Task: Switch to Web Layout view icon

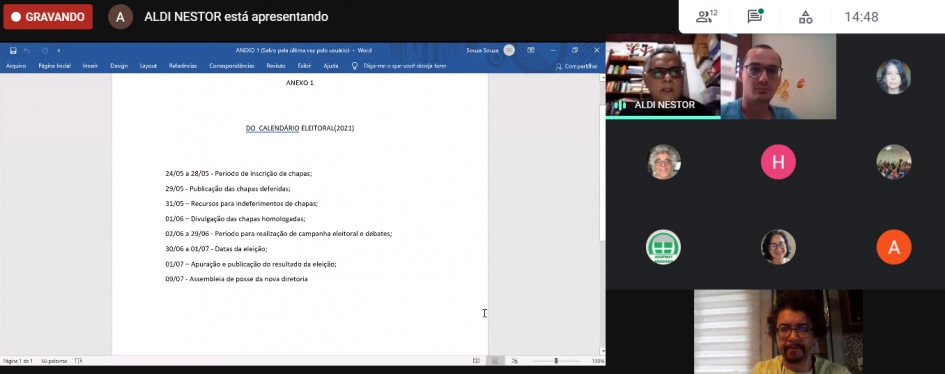Action: click(x=515, y=361)
